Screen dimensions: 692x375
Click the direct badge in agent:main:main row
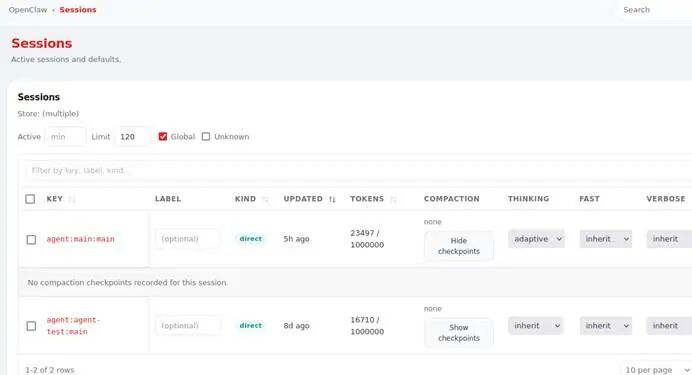(x=250, y=239)
